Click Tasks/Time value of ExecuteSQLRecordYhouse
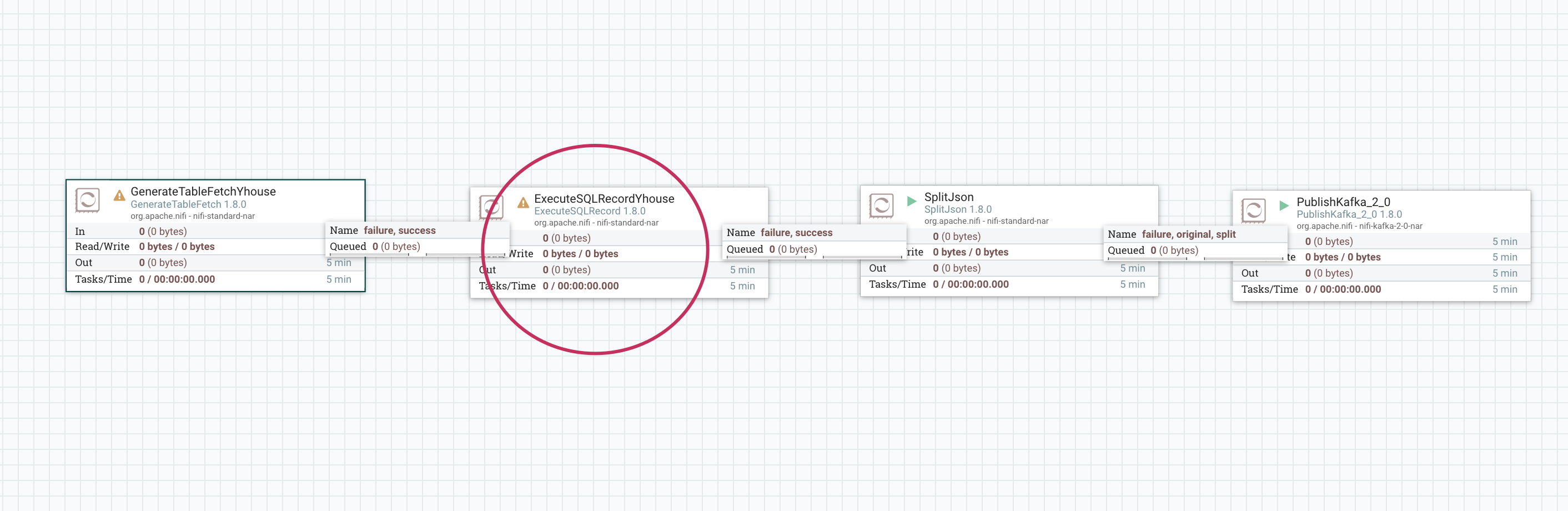The image size is (1568, 511). [x=581, y=286]
